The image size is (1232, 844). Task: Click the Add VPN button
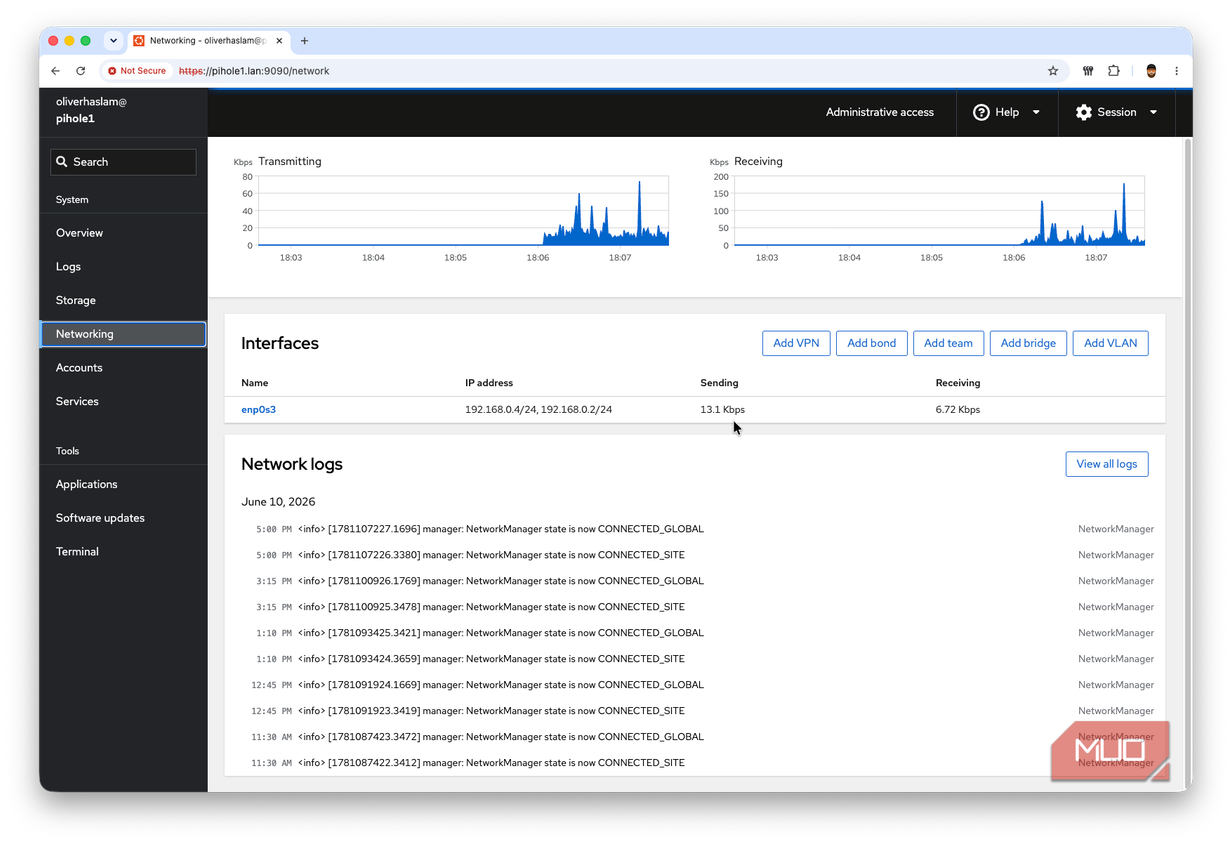point(796,343)
